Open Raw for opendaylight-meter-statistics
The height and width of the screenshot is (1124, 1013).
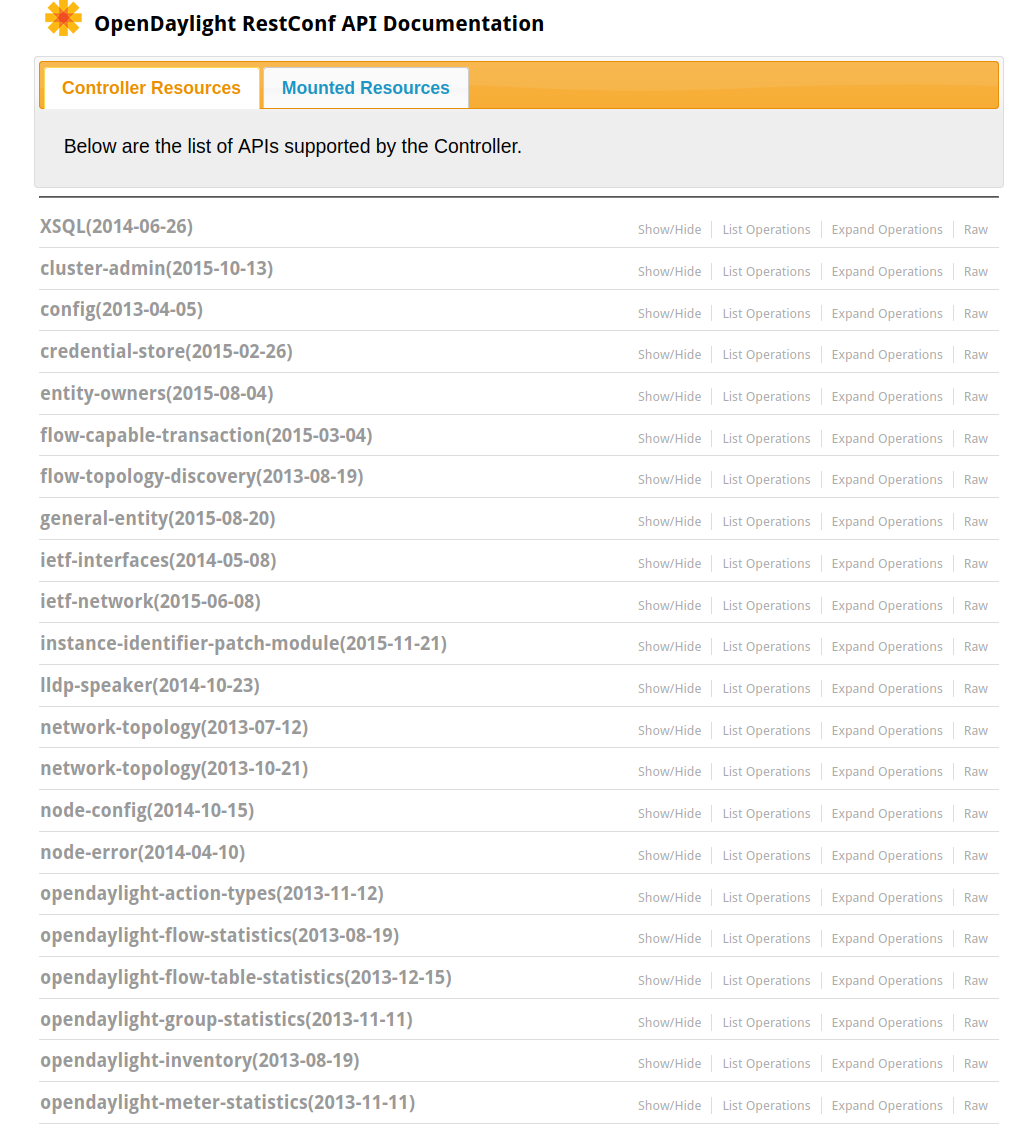click(976, 1106)
